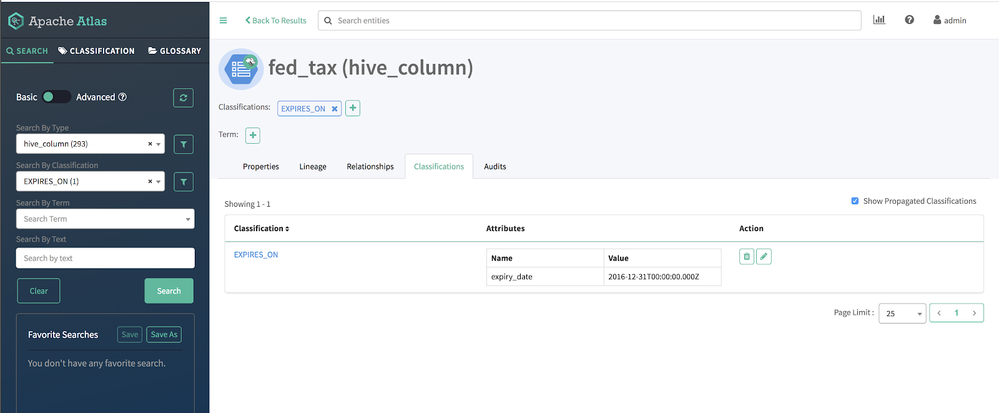The width and height of the screenshot is (999, 413).
Task: Click the Action column header
Action: [x=751, y=228]
